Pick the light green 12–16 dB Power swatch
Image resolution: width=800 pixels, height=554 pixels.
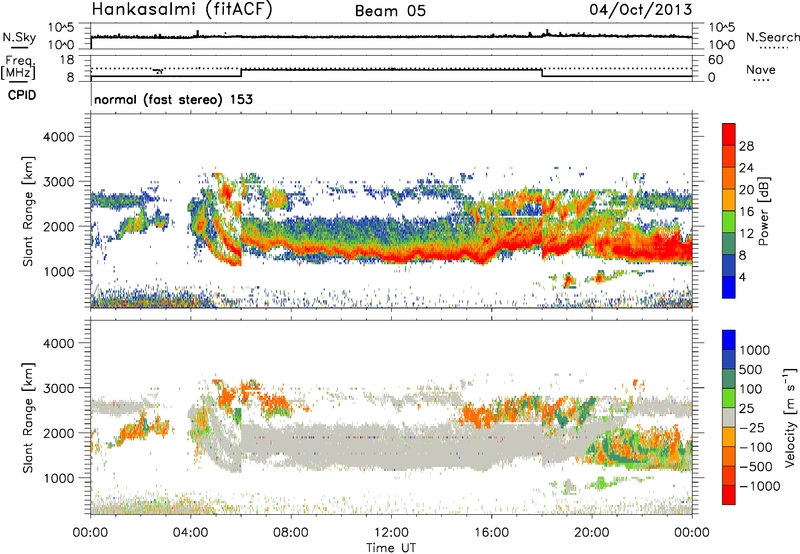729,222
